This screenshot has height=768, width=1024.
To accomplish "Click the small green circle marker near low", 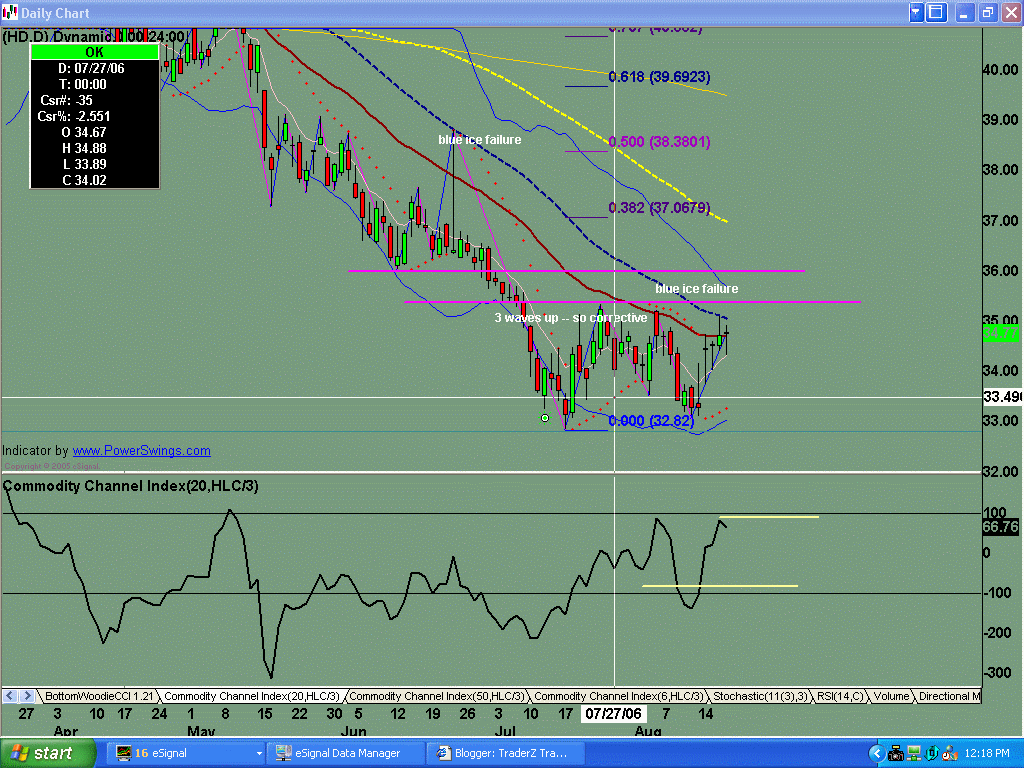I will tap(545, 418).
